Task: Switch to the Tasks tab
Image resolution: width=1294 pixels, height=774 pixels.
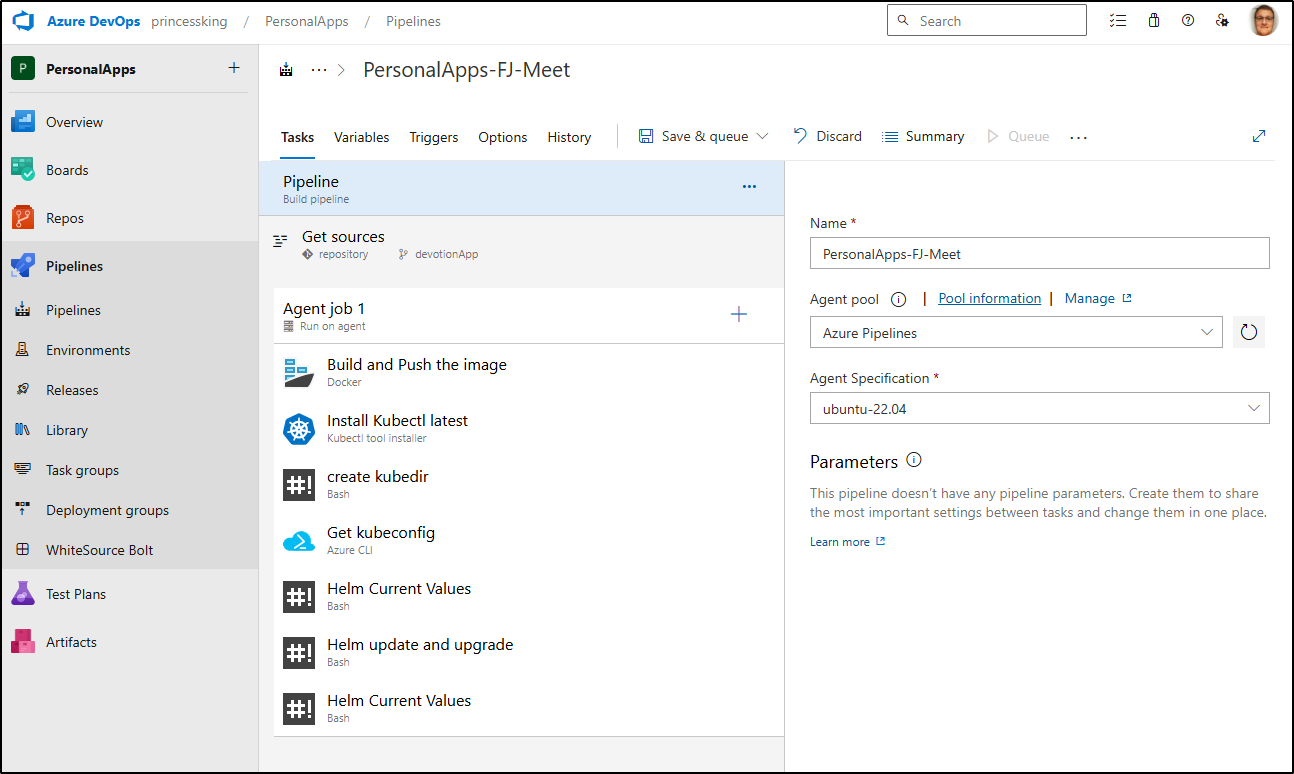Action: (x=298, y=137)
